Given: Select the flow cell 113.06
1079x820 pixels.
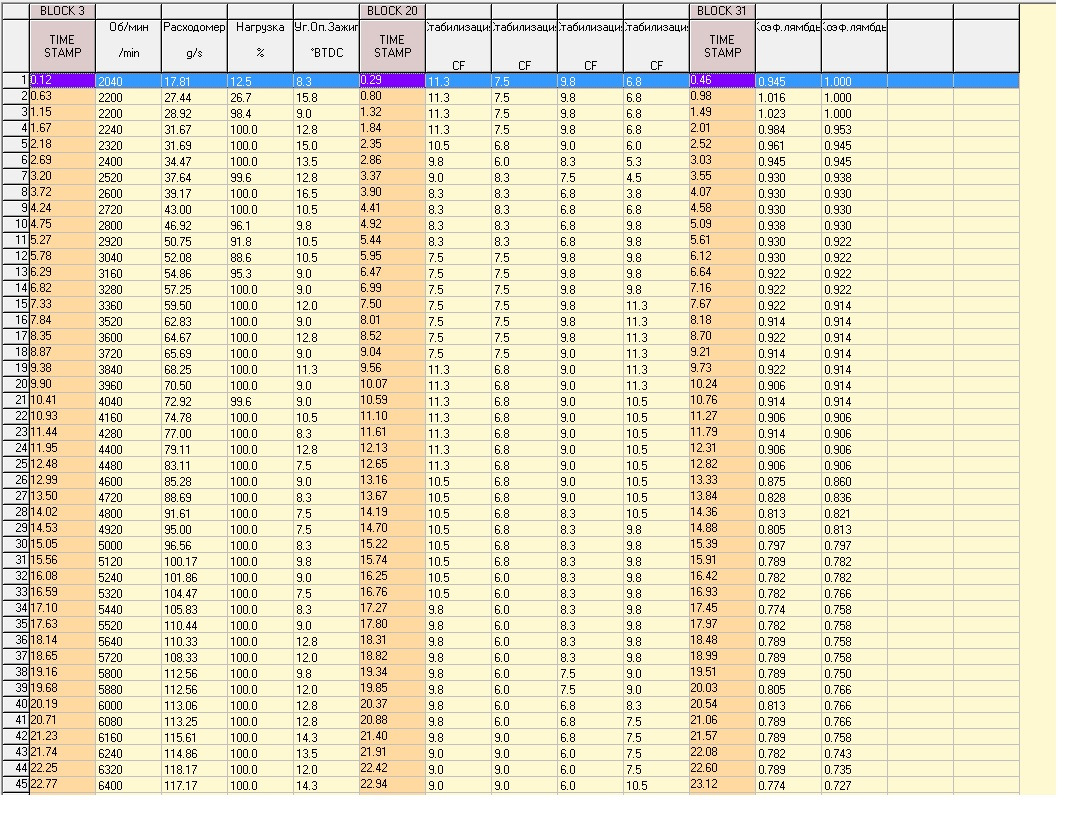Looking at the screenshot, I should [194, 706].
